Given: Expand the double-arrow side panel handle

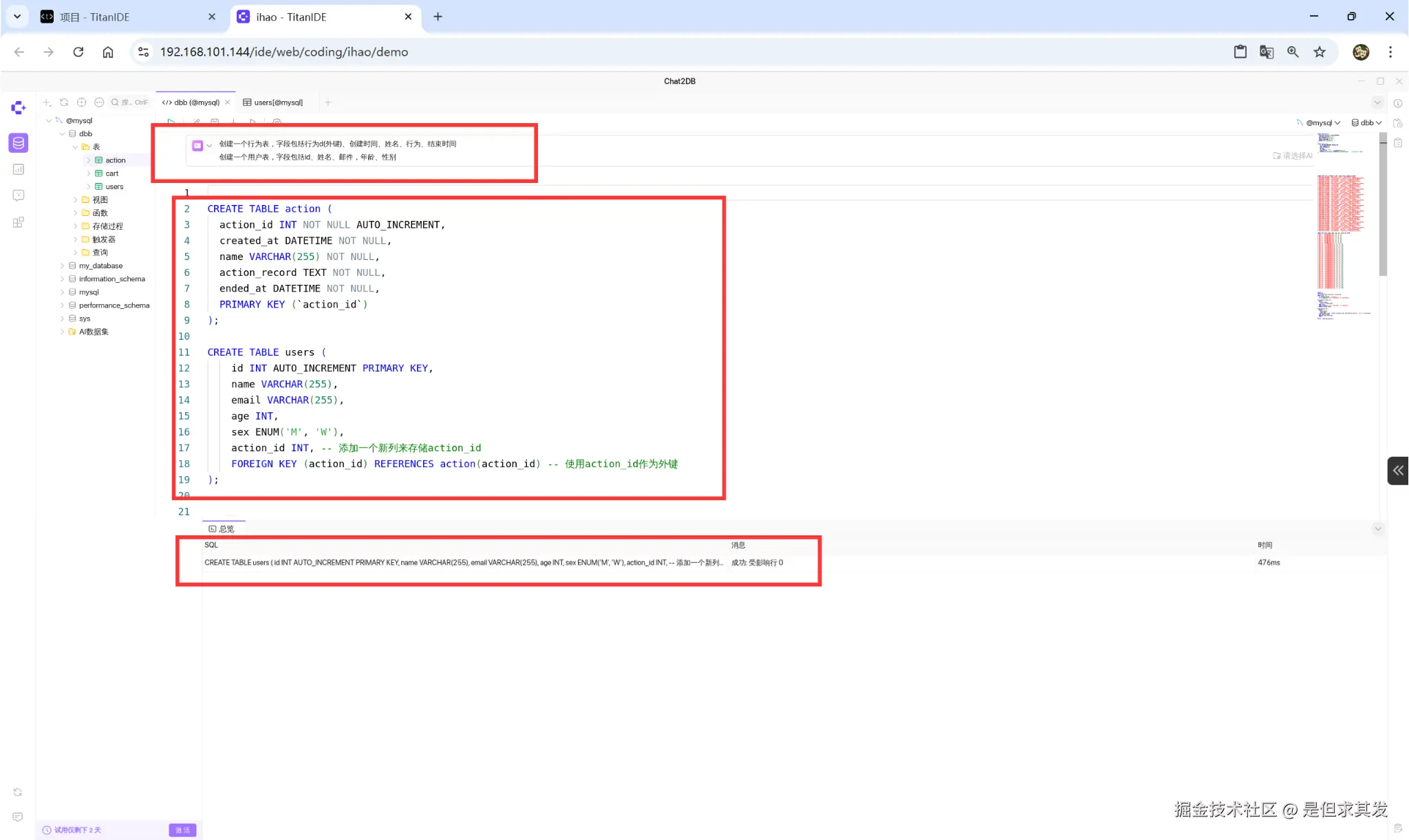Looking at the screenshot, I should tap(1398, 471).
